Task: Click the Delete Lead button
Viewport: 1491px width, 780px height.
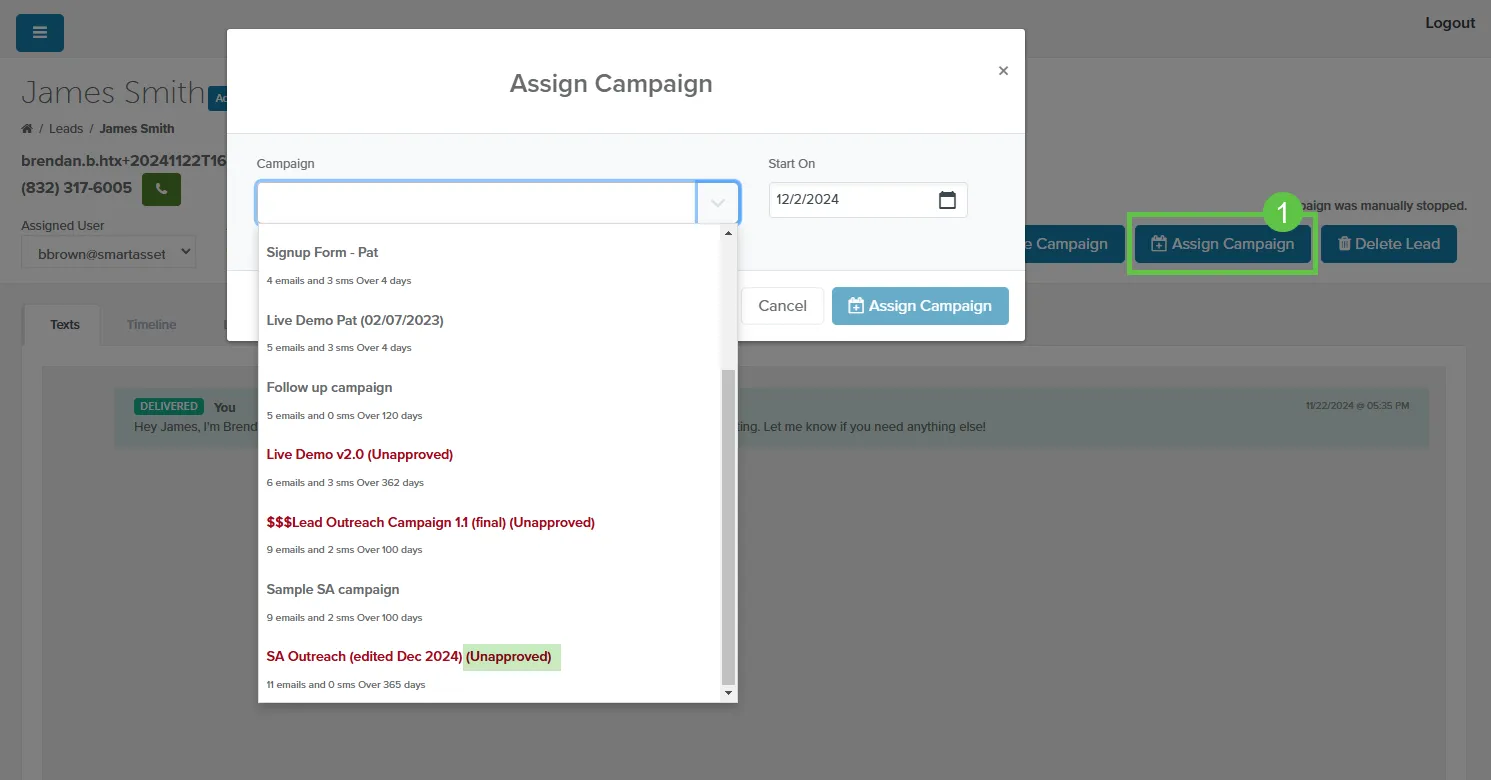Action: point(1388,244)
